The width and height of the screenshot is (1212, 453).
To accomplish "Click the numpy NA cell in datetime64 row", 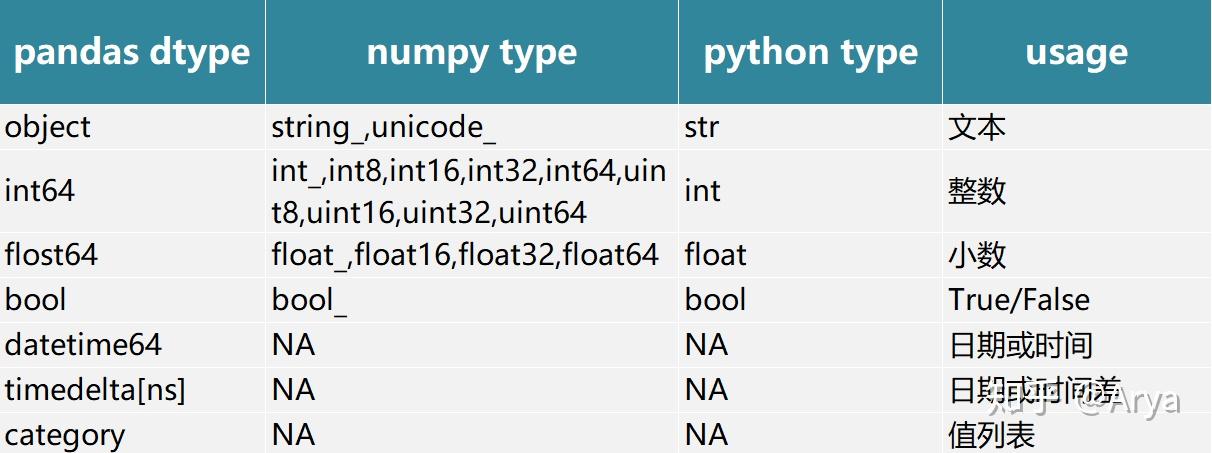I will pyautogui.click(x=472, y=345).
